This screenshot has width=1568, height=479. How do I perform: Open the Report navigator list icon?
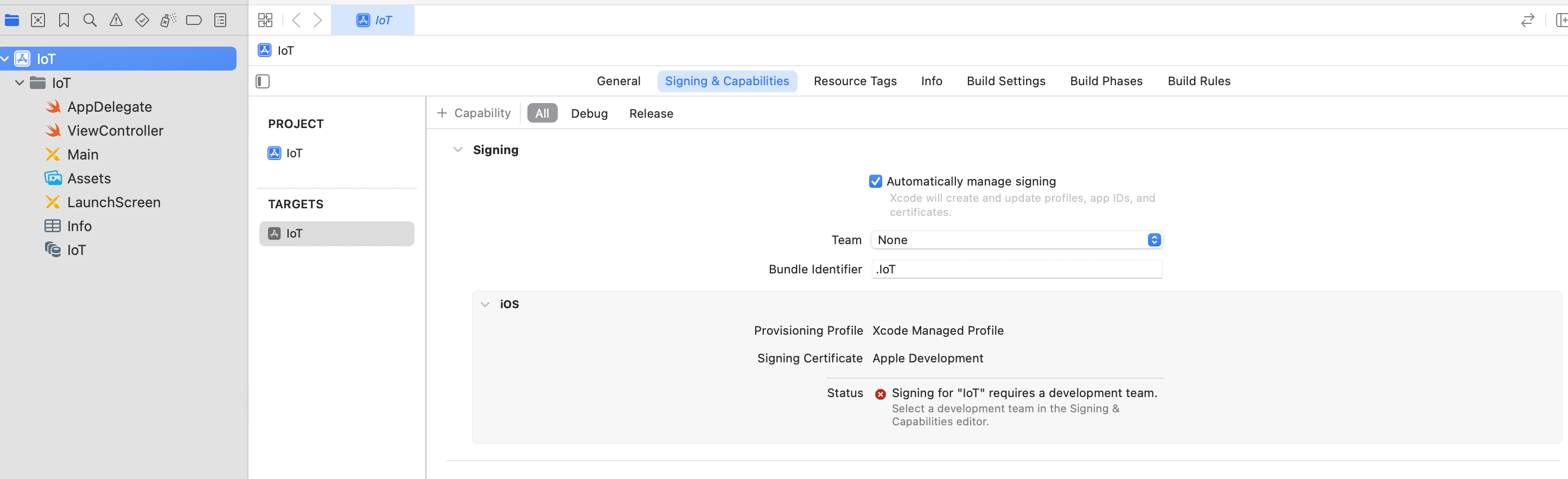pos(220,20)
